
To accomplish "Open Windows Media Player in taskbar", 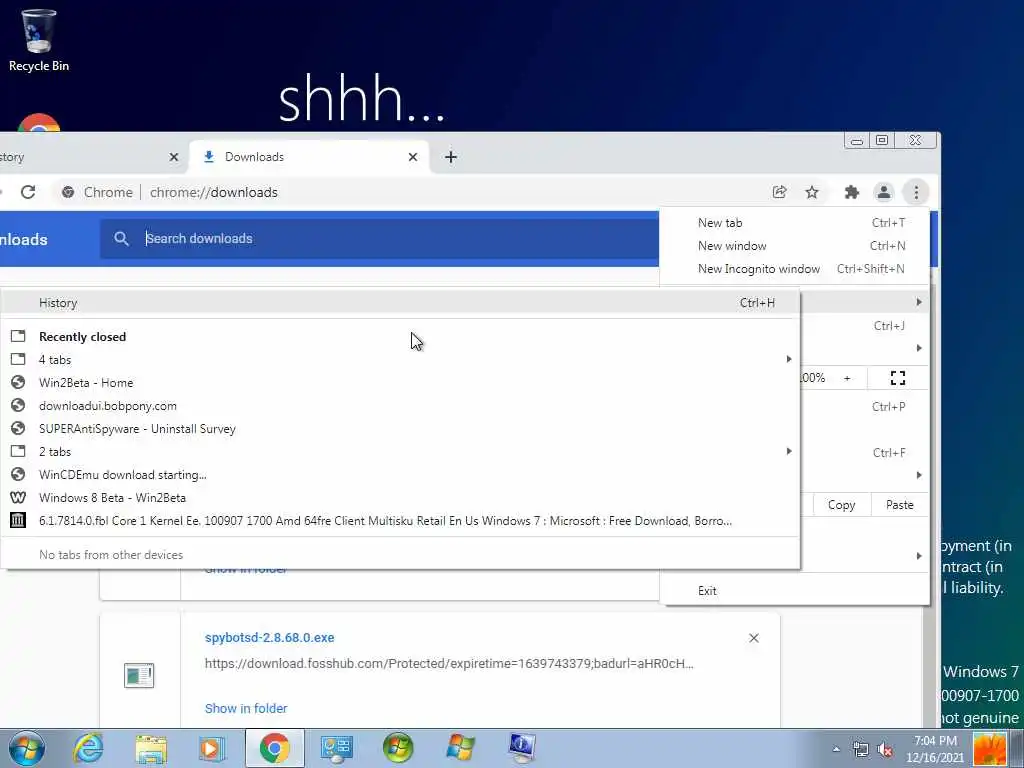I will [x=212, y=748].
